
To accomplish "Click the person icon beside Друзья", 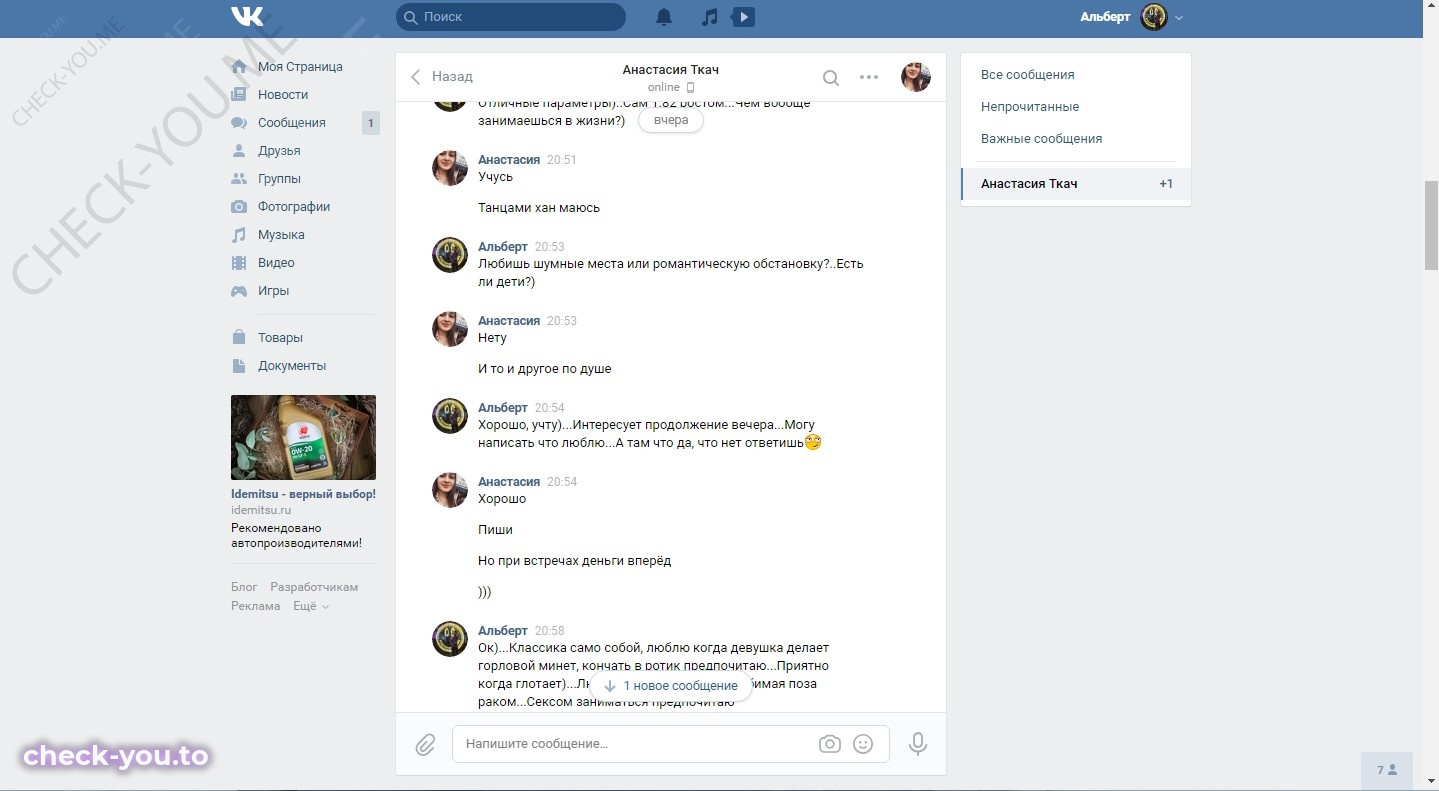I will (239, 151).
